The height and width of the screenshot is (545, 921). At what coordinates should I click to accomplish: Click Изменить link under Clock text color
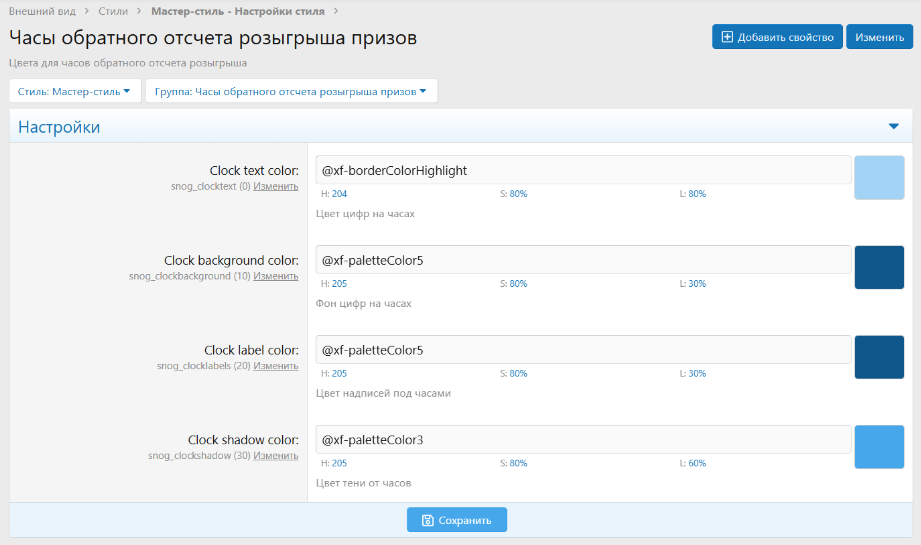[x=275, y=186]
